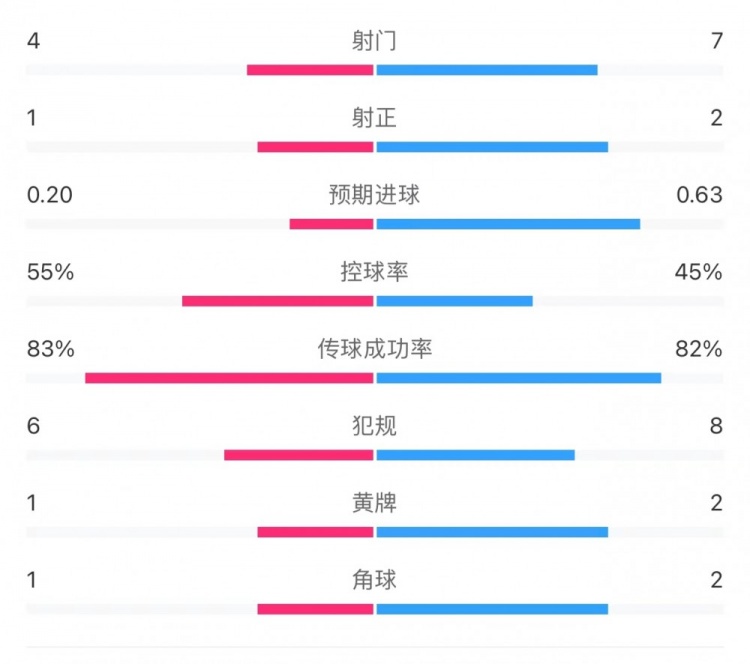Click the pink 控球率 bar
The width and height of the screenshot is (750, 664).
click(278, 300)
